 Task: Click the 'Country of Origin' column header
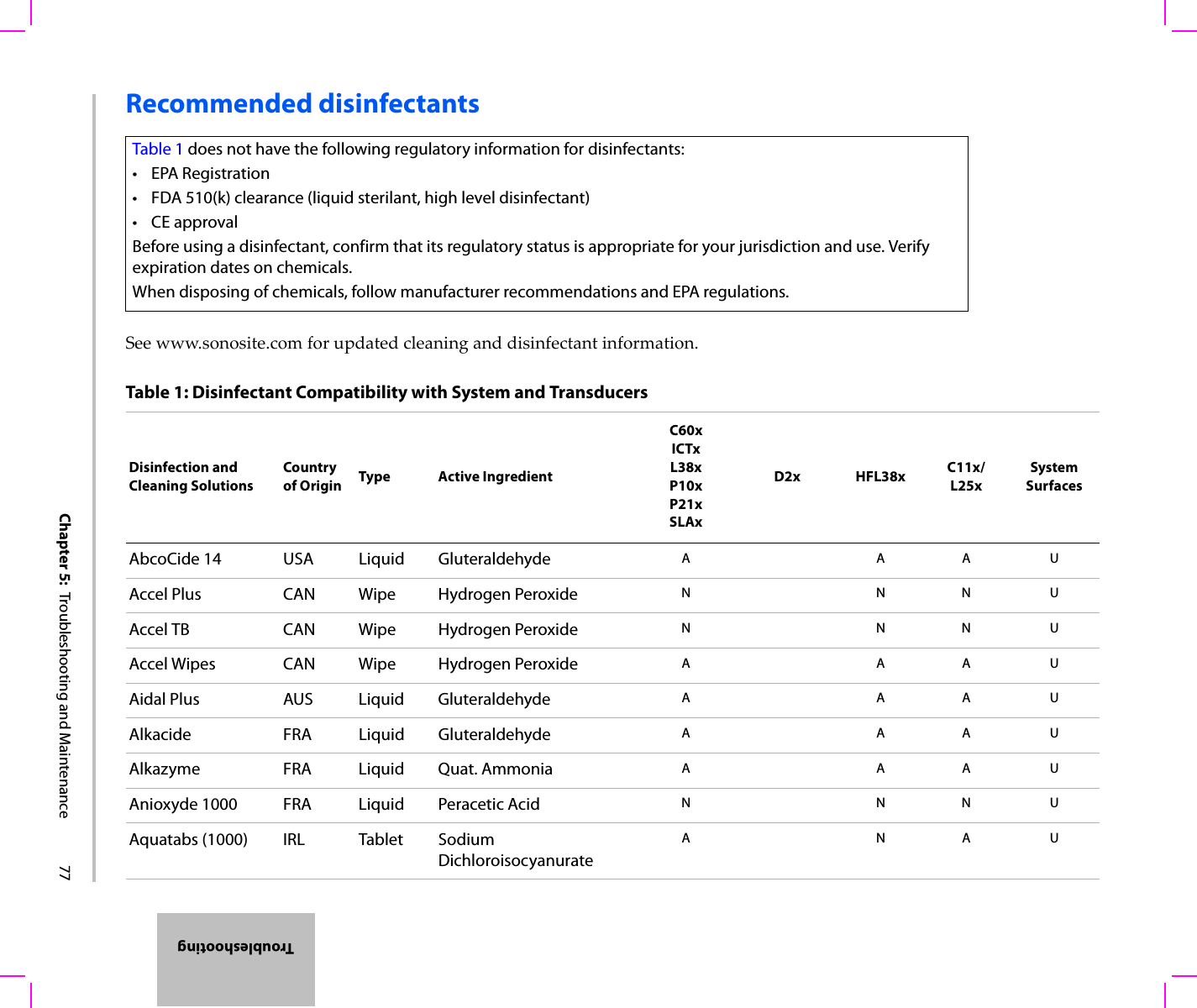(312, 476)
